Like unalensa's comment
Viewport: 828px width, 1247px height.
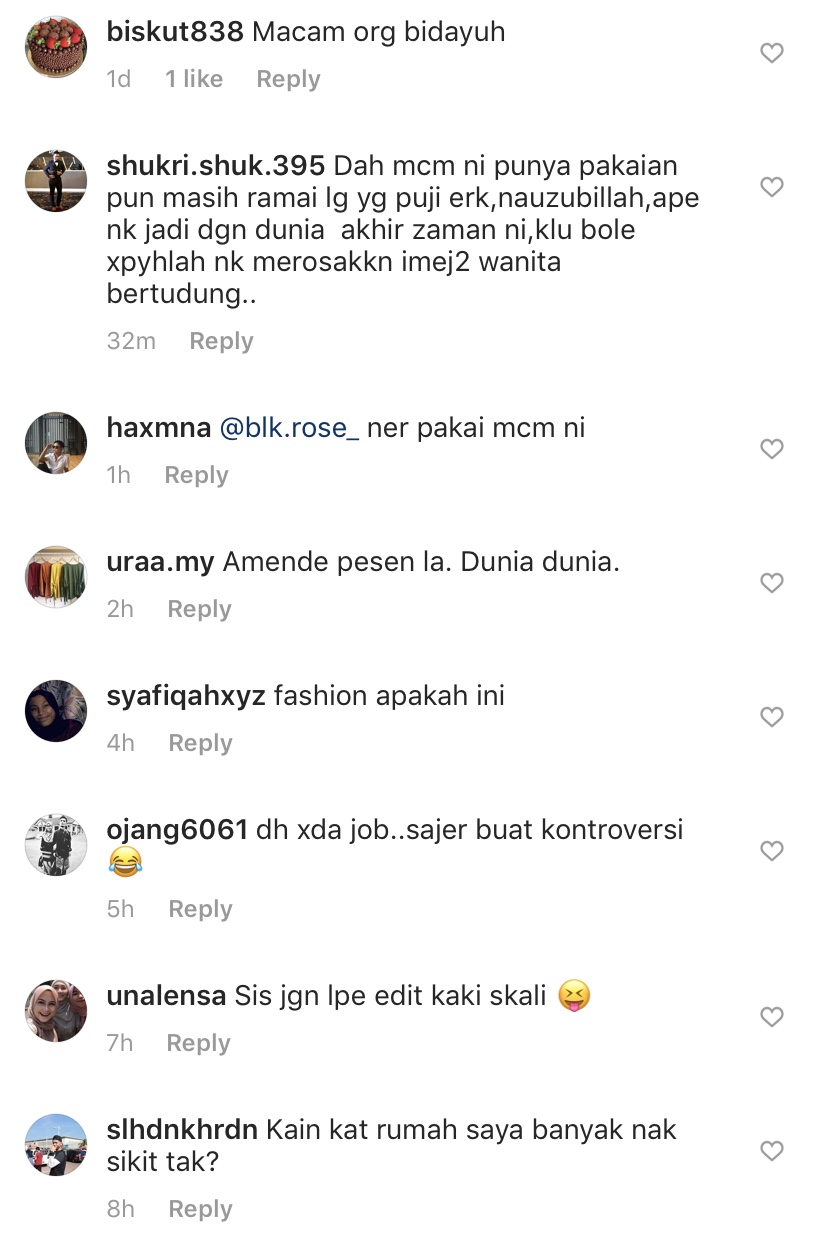771,1017
